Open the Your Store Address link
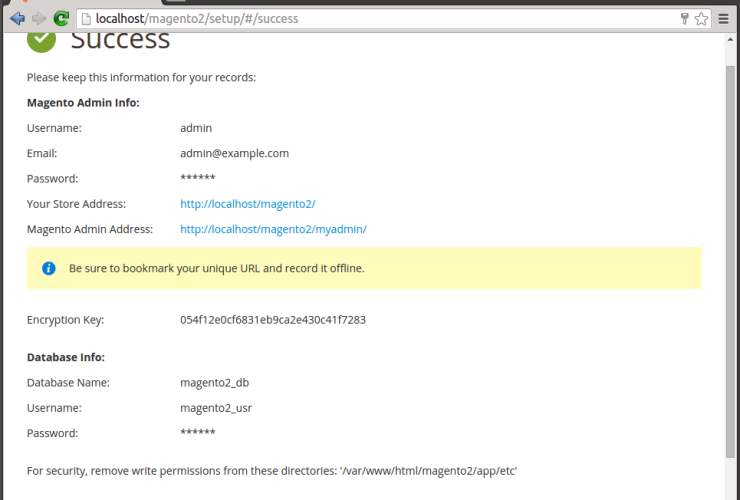740x500 pixels. [x=247, y=204]
